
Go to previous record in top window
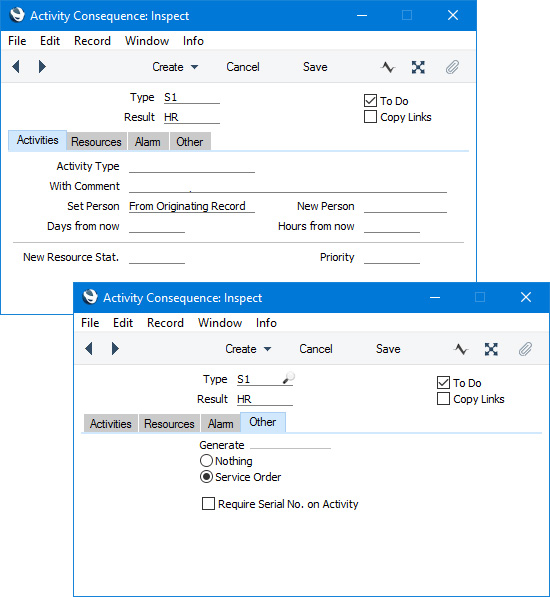tap(16, 67)
